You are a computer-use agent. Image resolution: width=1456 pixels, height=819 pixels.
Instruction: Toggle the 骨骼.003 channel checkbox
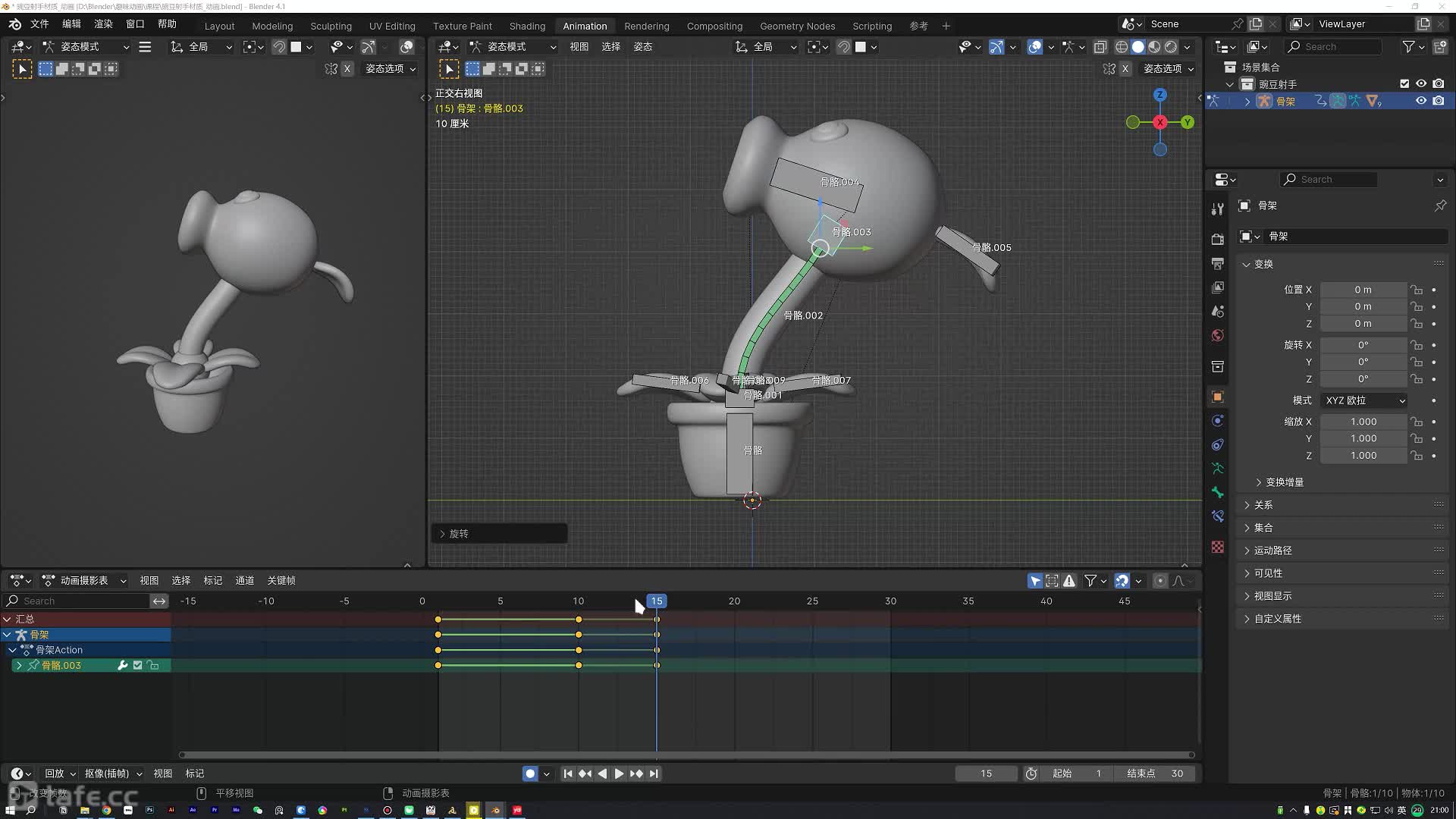137,665
